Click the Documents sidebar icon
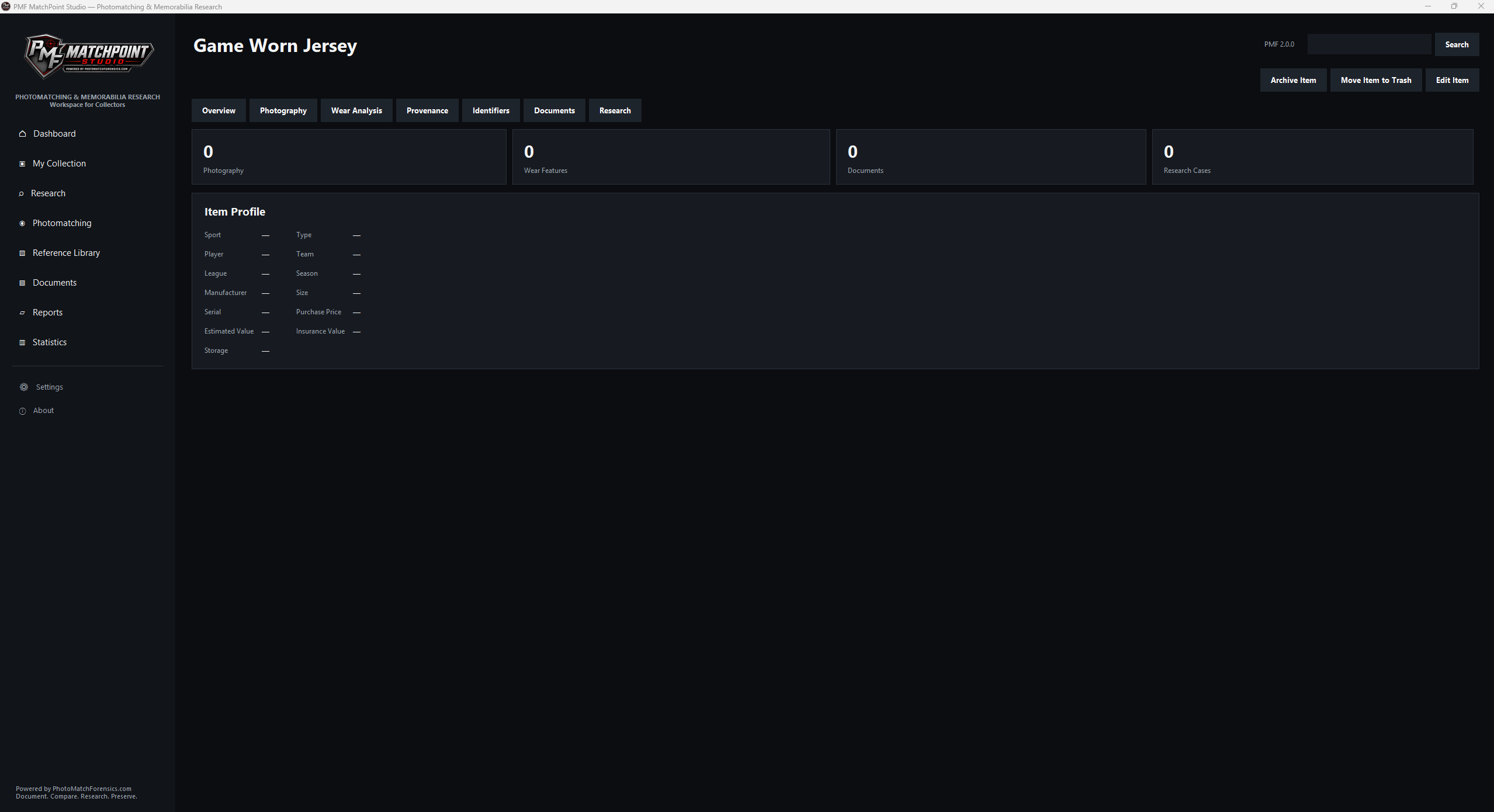Image resolution: width=1494 pixels, height=812 pixels. tap(22, 283)
